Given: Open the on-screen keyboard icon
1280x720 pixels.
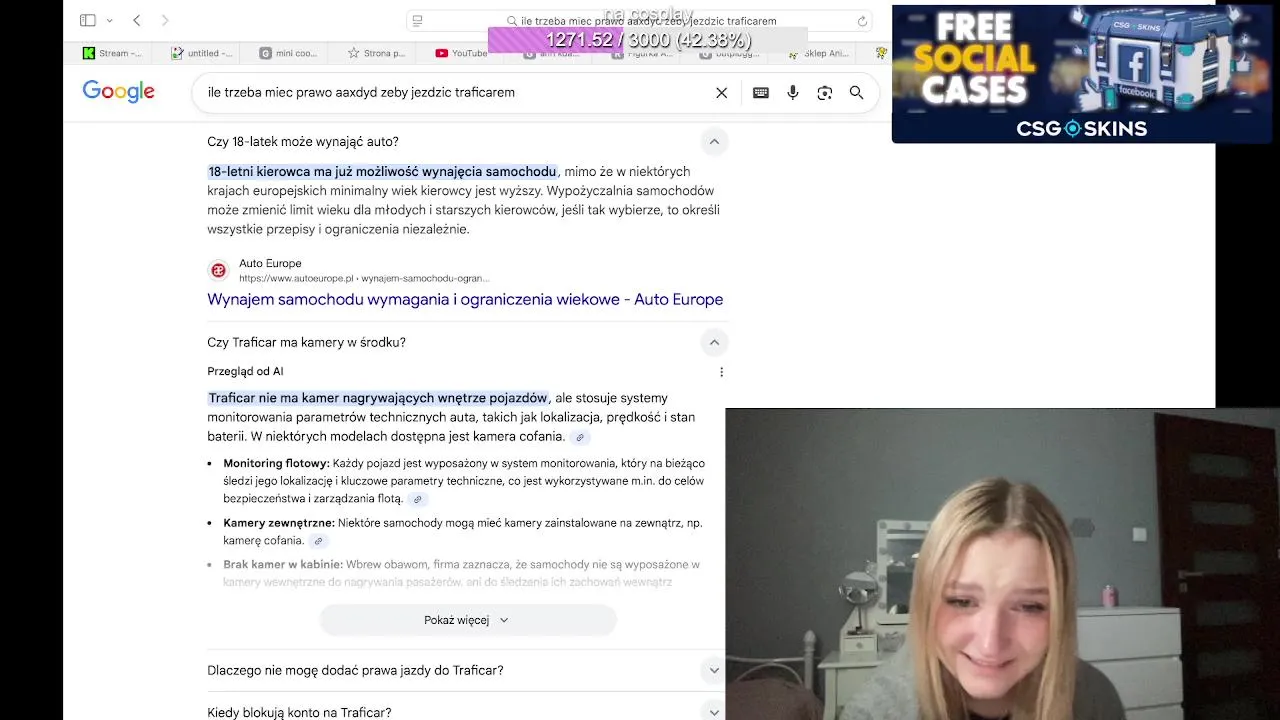Looking at the screenshot, I should (761, 93).
